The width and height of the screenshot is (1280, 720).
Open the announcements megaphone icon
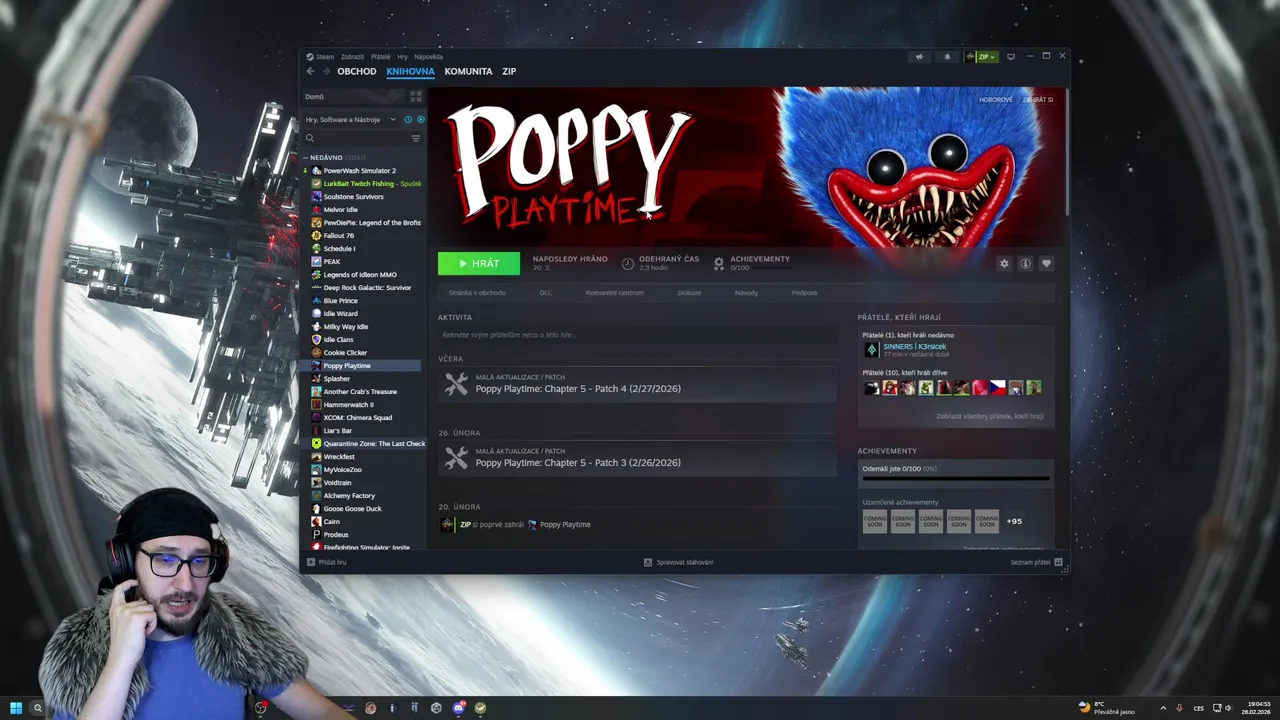pos(919,56)
